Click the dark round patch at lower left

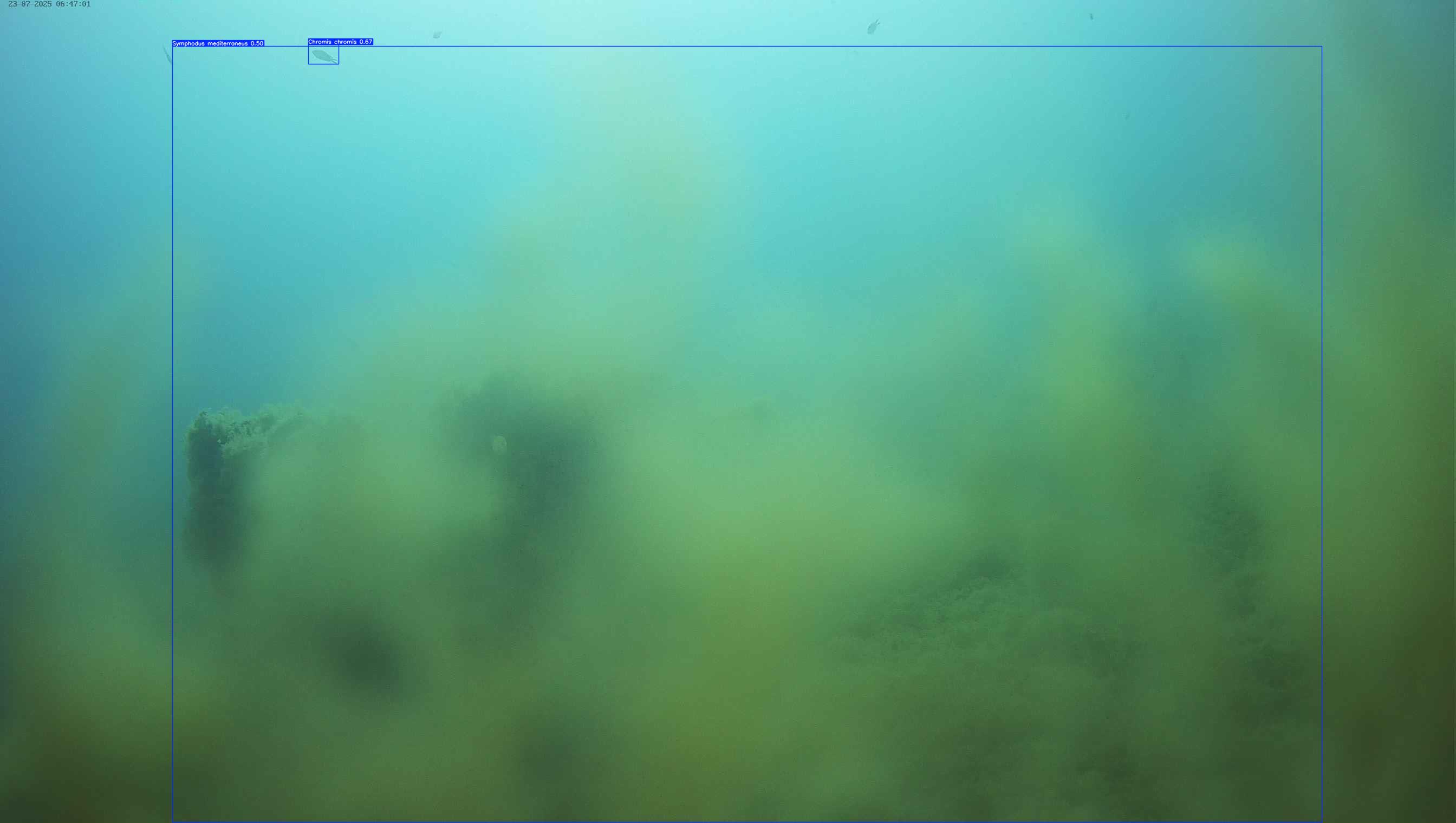(365, 656)
